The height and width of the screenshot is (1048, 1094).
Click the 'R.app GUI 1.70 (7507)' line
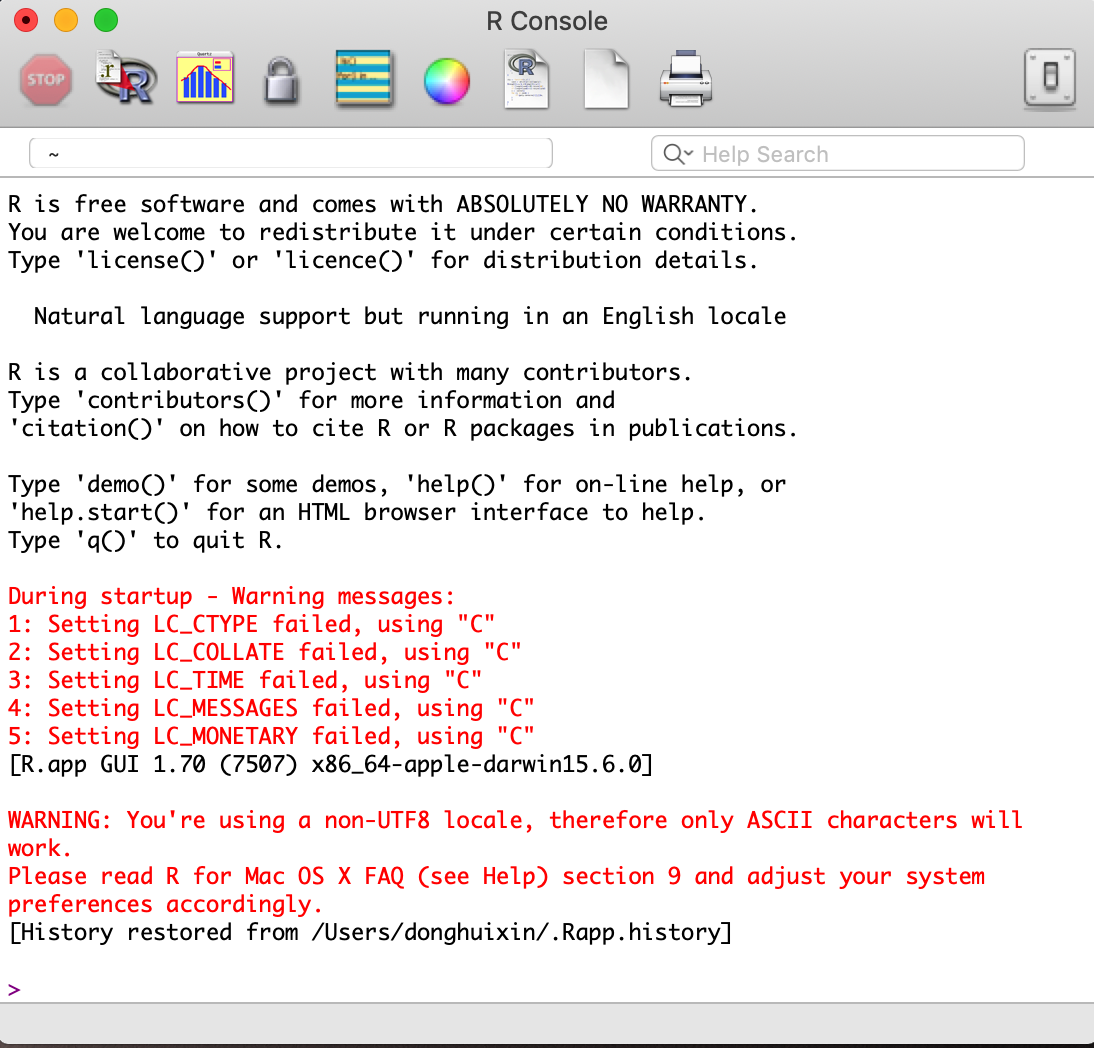coord(331,765)
